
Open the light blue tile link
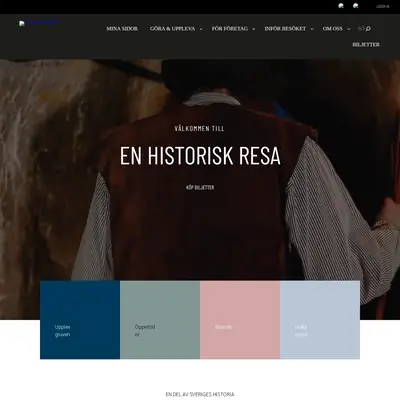pyautogui.click(x=320, y=320)
